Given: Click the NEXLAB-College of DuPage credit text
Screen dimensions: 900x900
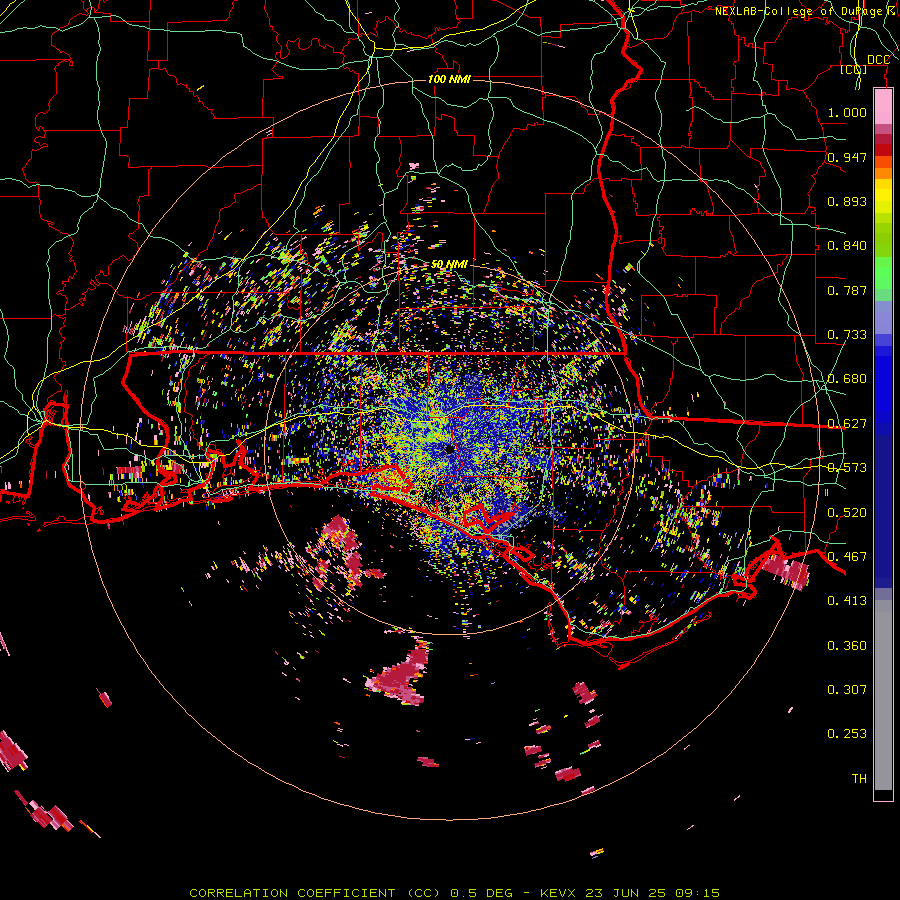Looking at the screenshot, I should click(806, 11).
